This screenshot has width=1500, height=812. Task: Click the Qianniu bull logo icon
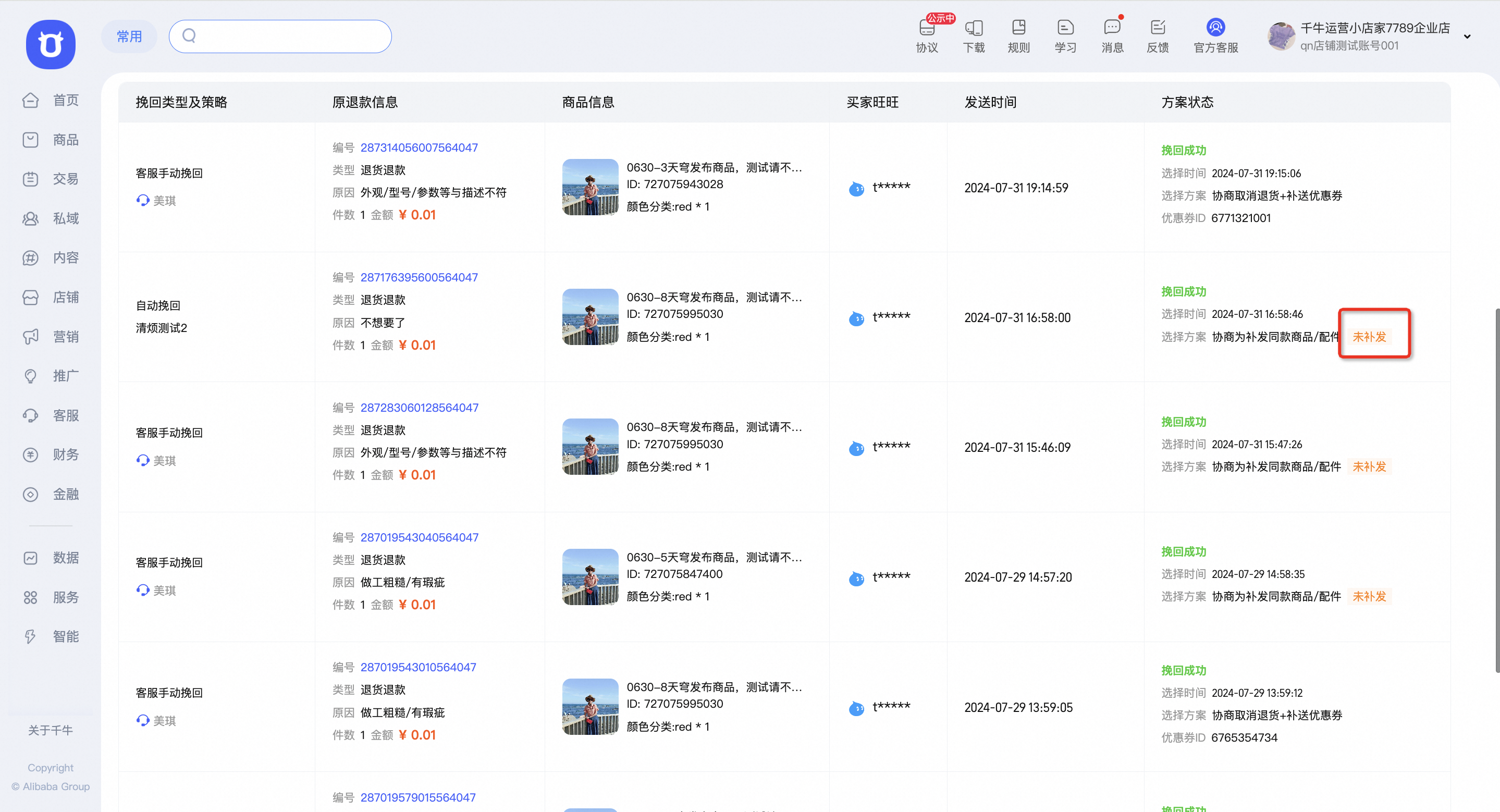[51, 44]
